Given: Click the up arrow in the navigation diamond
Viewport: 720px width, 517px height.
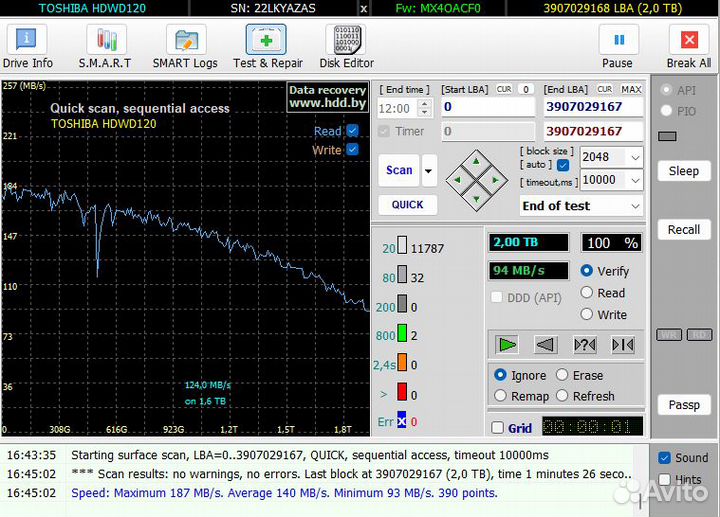Looking at the screenshot, I should [x=476, y=161].
